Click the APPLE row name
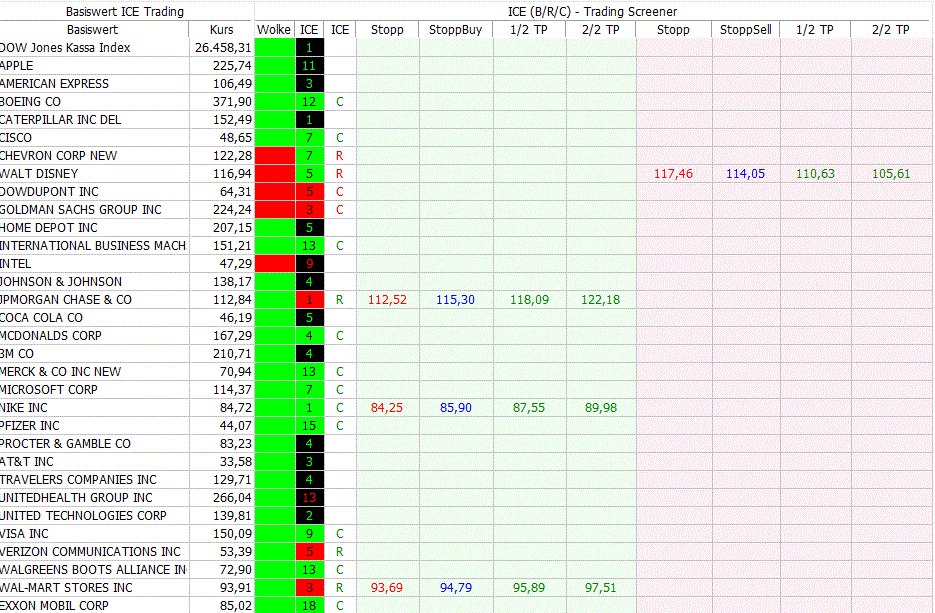This screenshot has height=613, width=935. tap(17, 66)
